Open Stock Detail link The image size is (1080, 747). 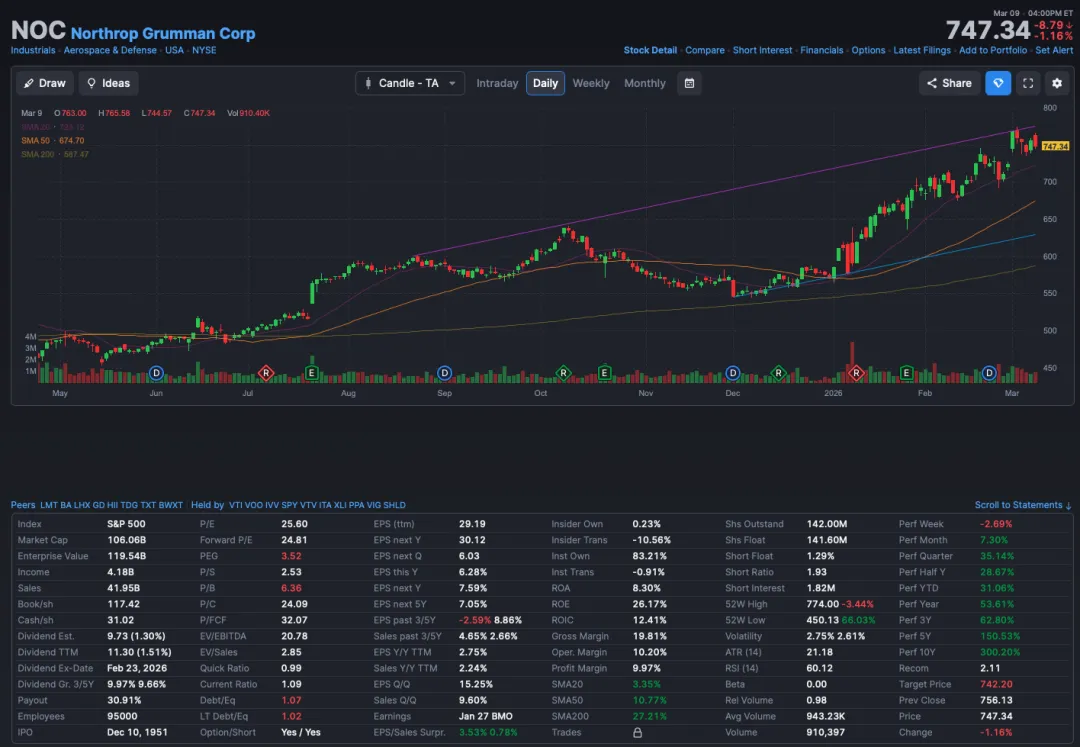pyautogui.click(x=650, y=50)
